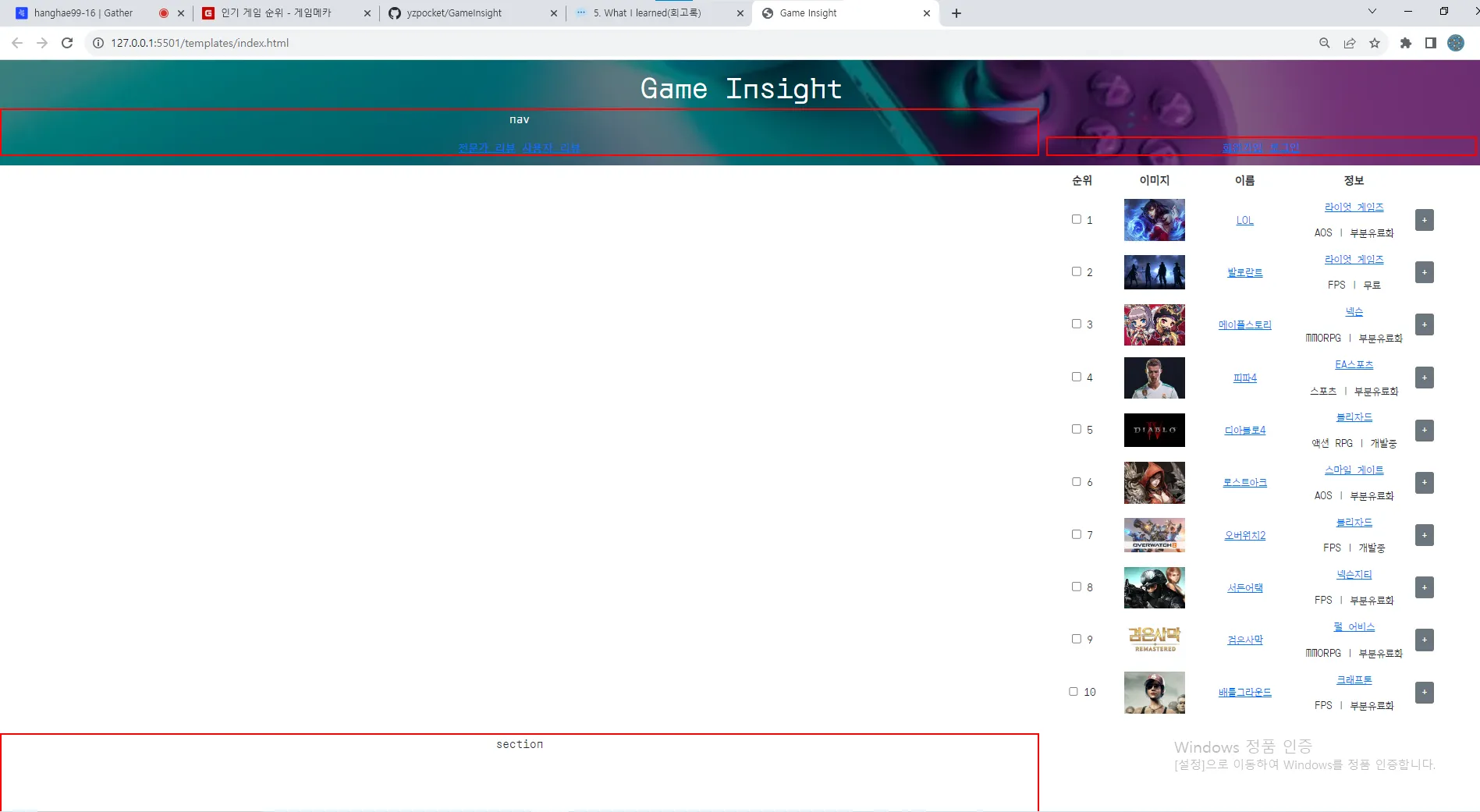Open the browser extensions puzzle icon
The width and height of the screenshot is (1480, 812).
(1406, 43)
